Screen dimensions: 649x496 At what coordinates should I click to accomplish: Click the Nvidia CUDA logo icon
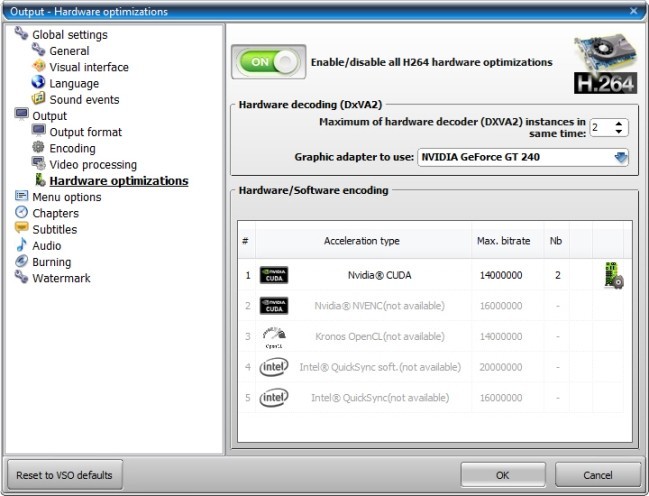pos(273,275)
